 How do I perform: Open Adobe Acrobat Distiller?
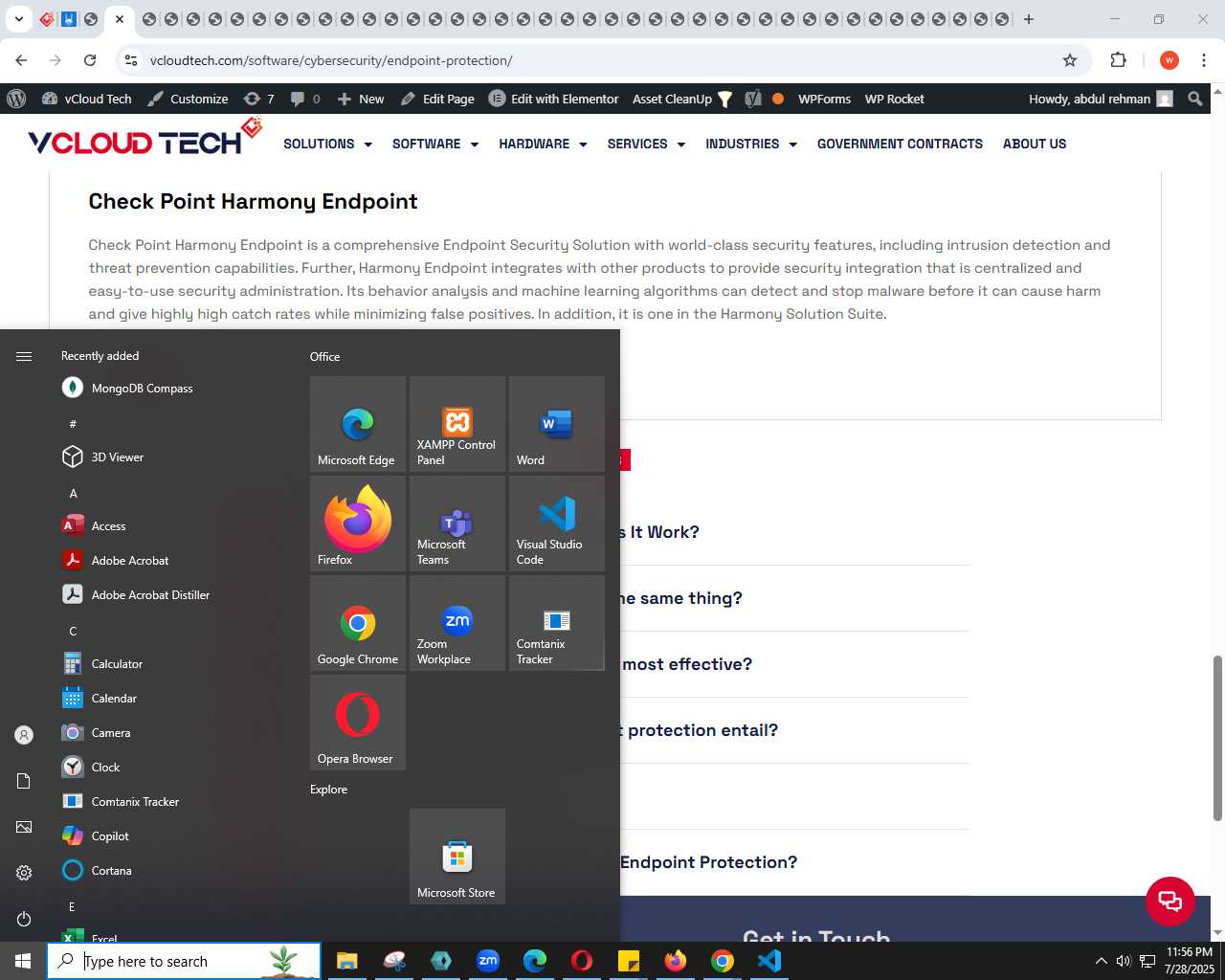pos(172,594)
